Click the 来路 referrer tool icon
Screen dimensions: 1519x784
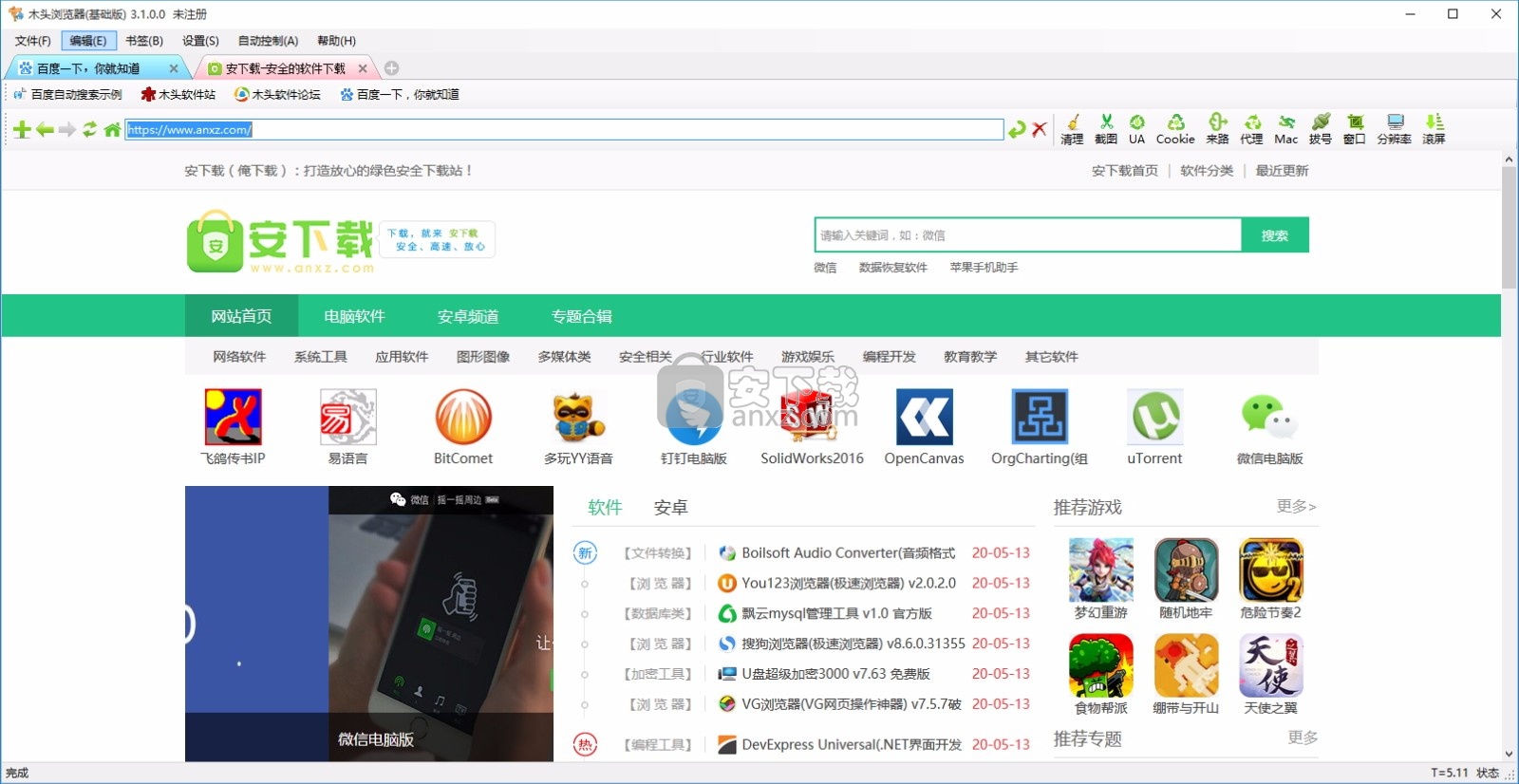1217,129
